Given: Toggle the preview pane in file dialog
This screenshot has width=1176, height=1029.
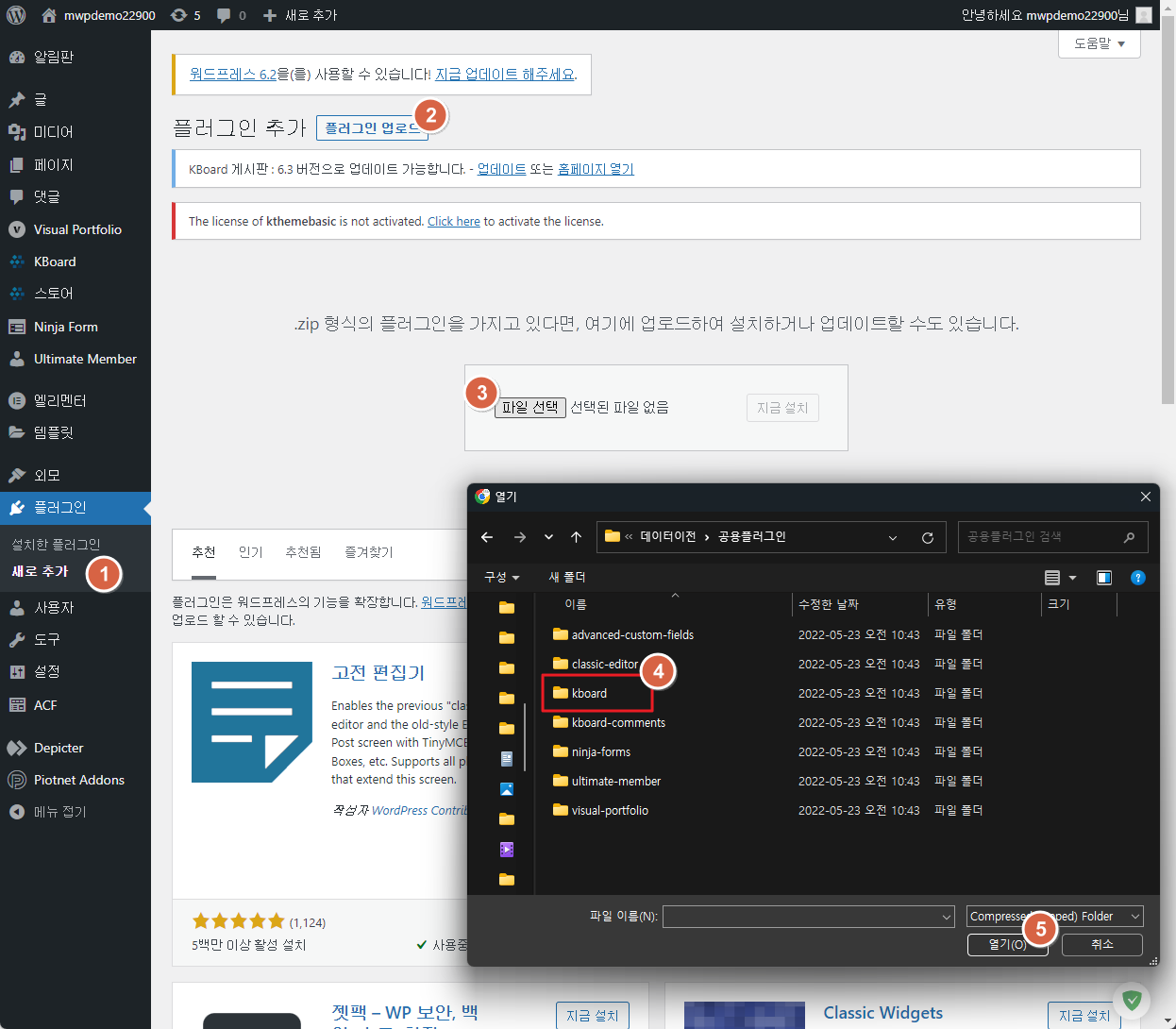Looking at the screenshot, I should coord(1104,578).
